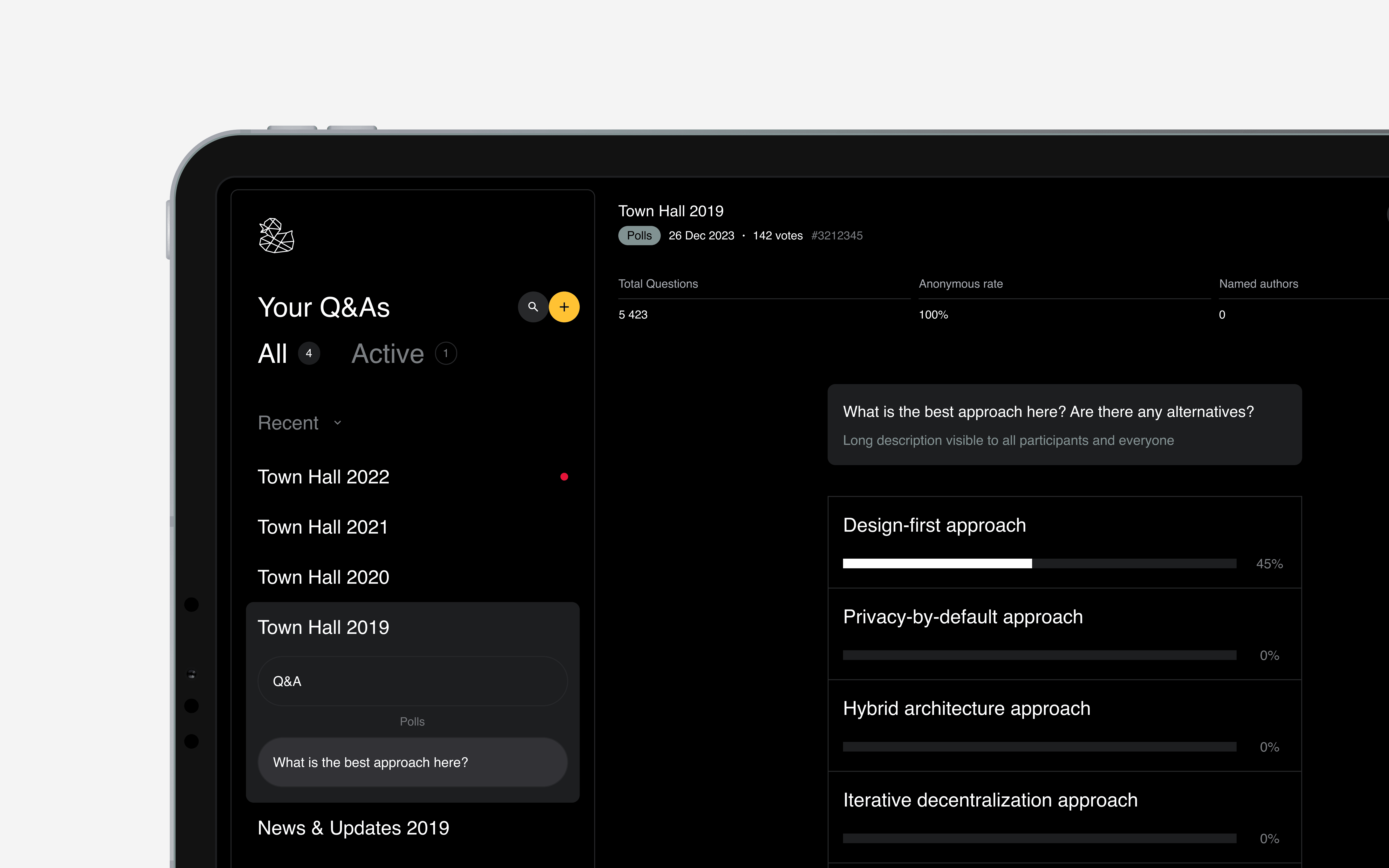Open poll 'What is the best approach here?'
This screenshot has height=868, width=1389.
[x=412, y=762]
